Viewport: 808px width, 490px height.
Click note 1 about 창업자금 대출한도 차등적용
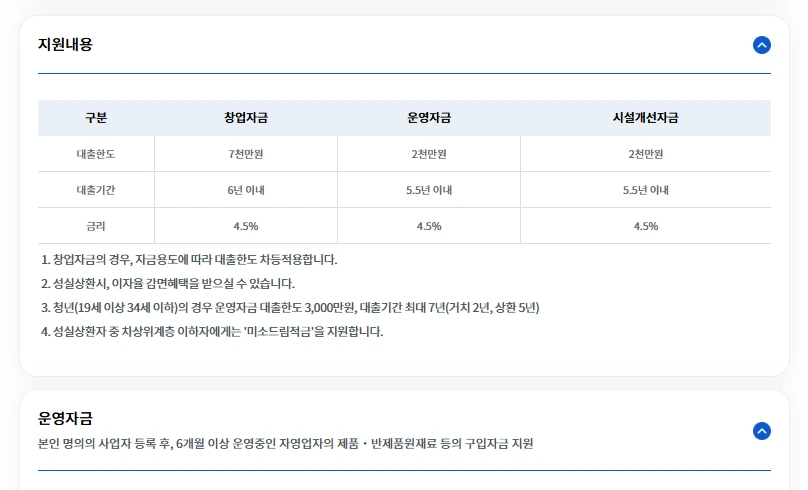click(189, 260)
